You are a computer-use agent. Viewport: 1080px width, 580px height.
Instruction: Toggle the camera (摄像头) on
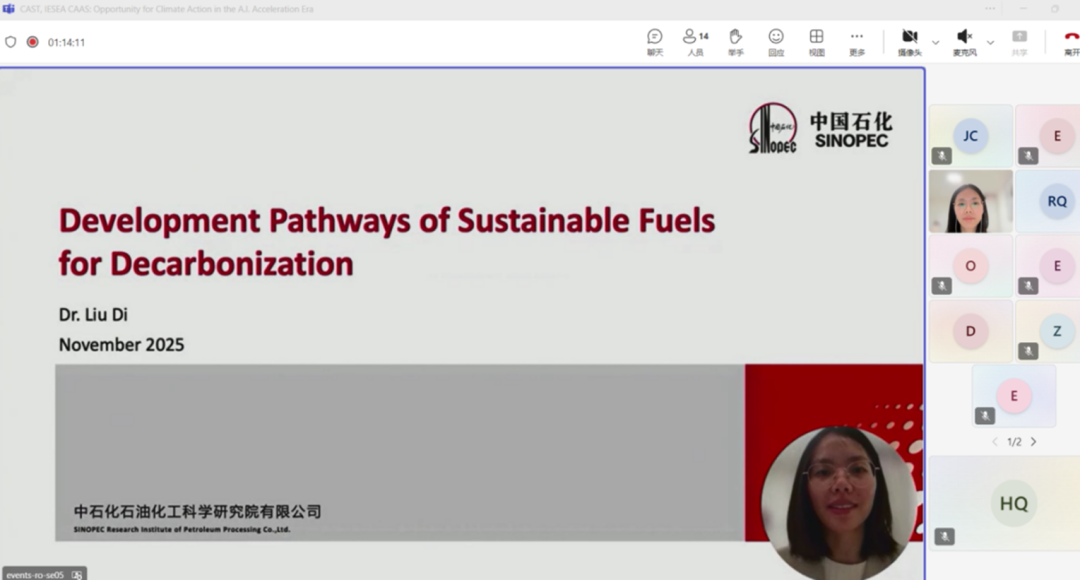pos(909,41)
